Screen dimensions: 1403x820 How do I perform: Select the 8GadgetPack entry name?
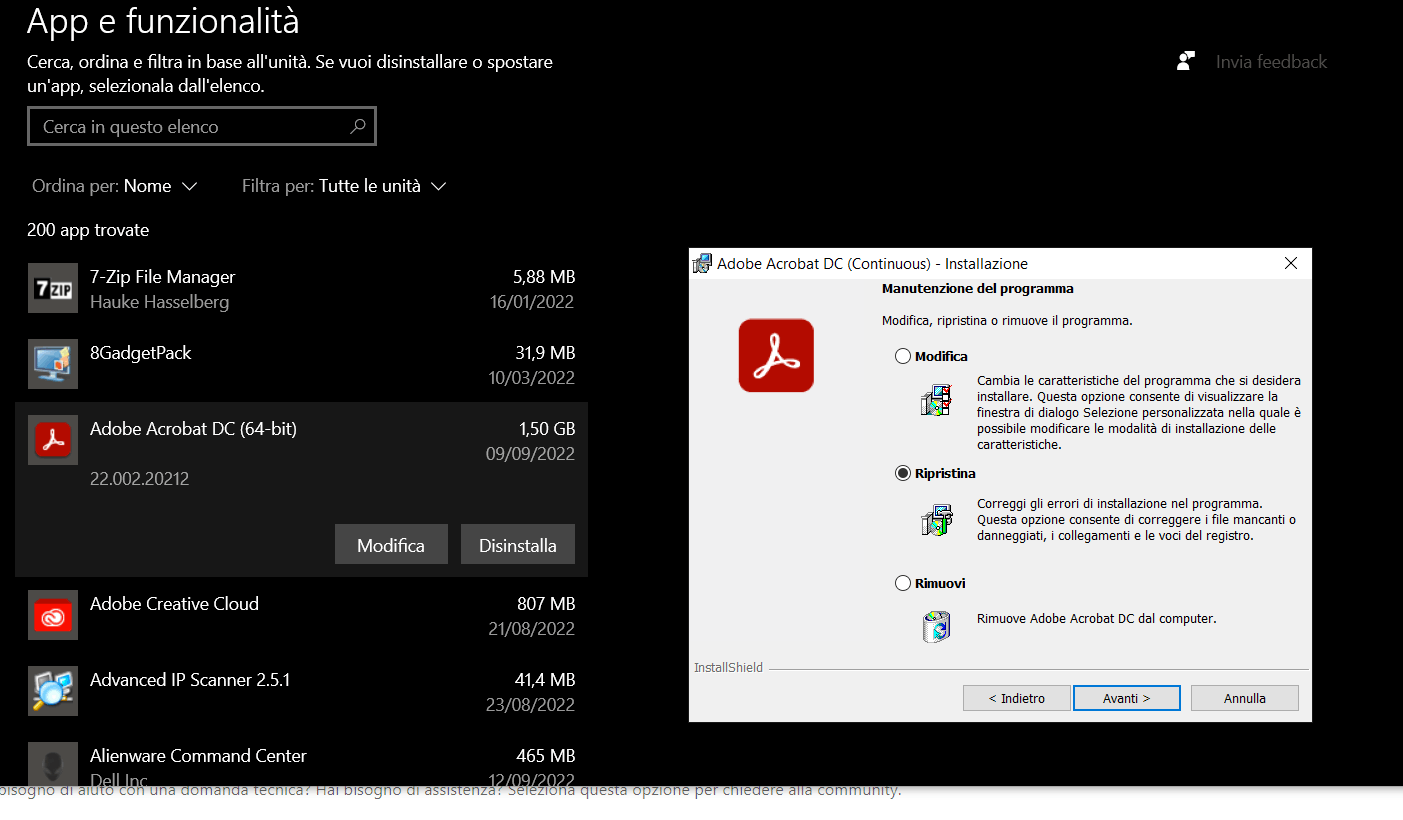(140, 353)
